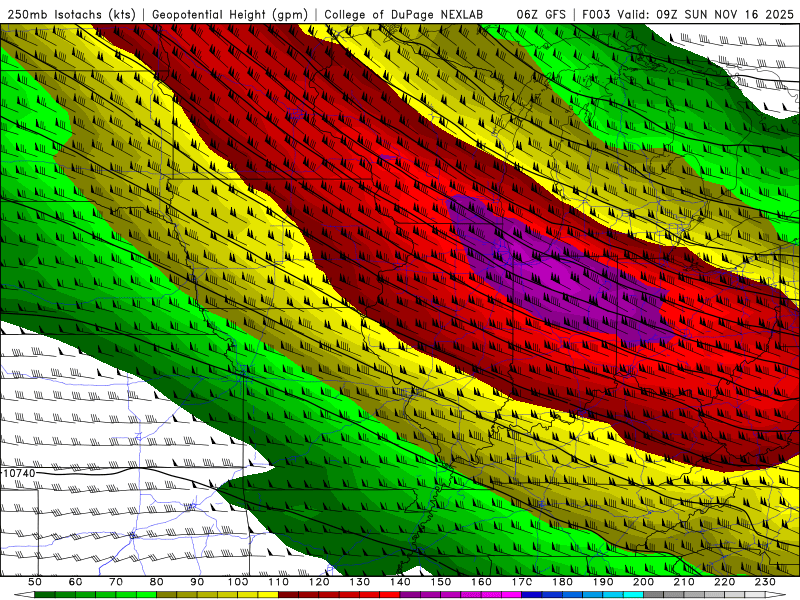This screenshot has width=800, height=600.
Task: Click the bright red swatch just before 140
Action: click(390, 595)
